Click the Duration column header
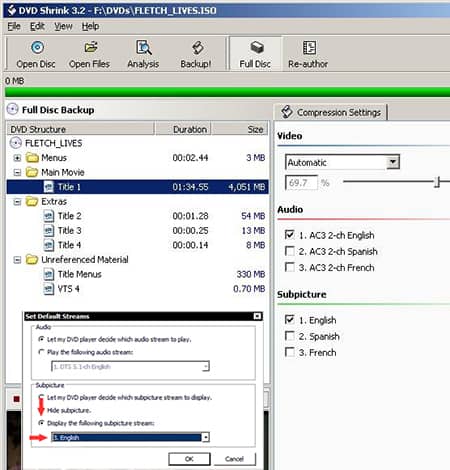The image size is (450, 470). click(x=183, y=129)
